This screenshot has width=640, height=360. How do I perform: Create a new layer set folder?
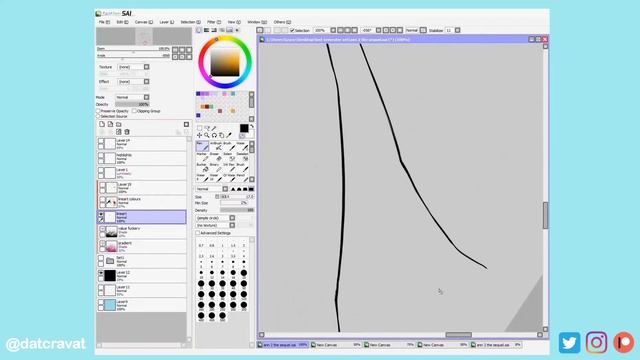[x=119, y=124]
